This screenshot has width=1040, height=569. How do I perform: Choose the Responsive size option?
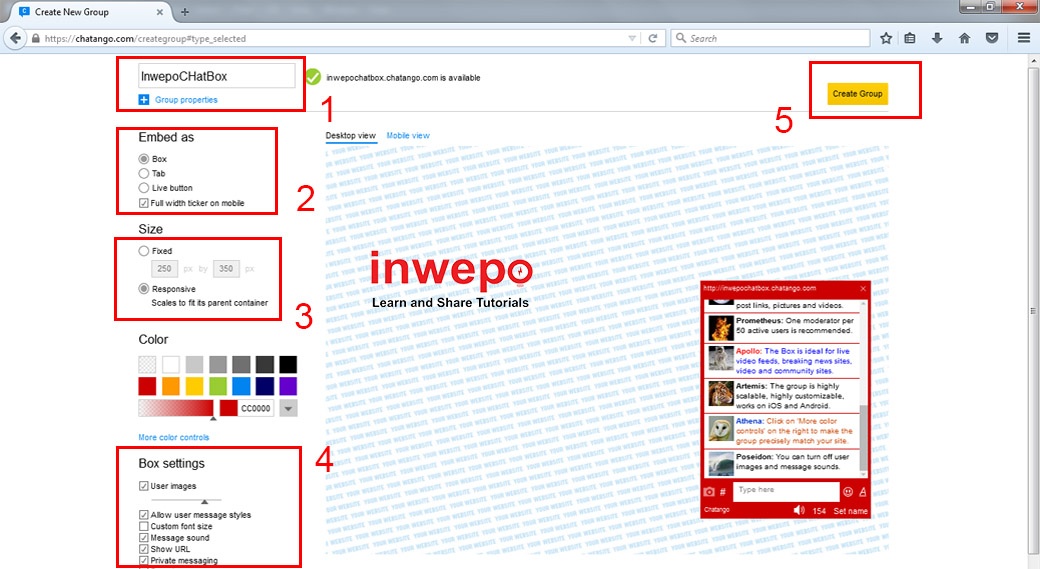pyautogui.click(x=143, y=288)
